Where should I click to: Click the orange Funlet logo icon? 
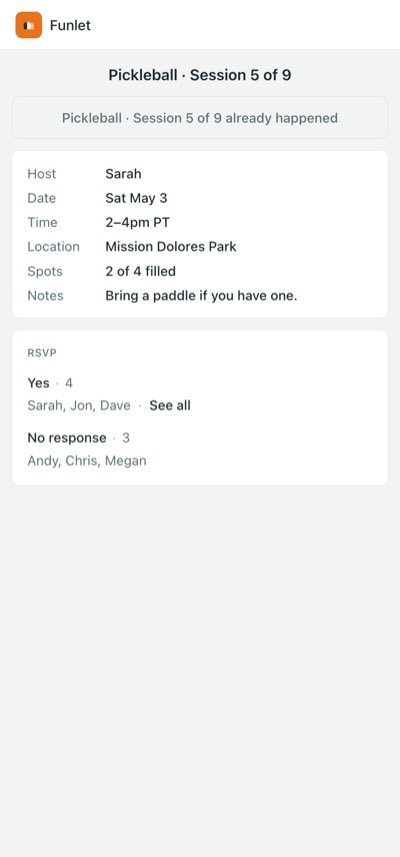[x=28, y=25]
